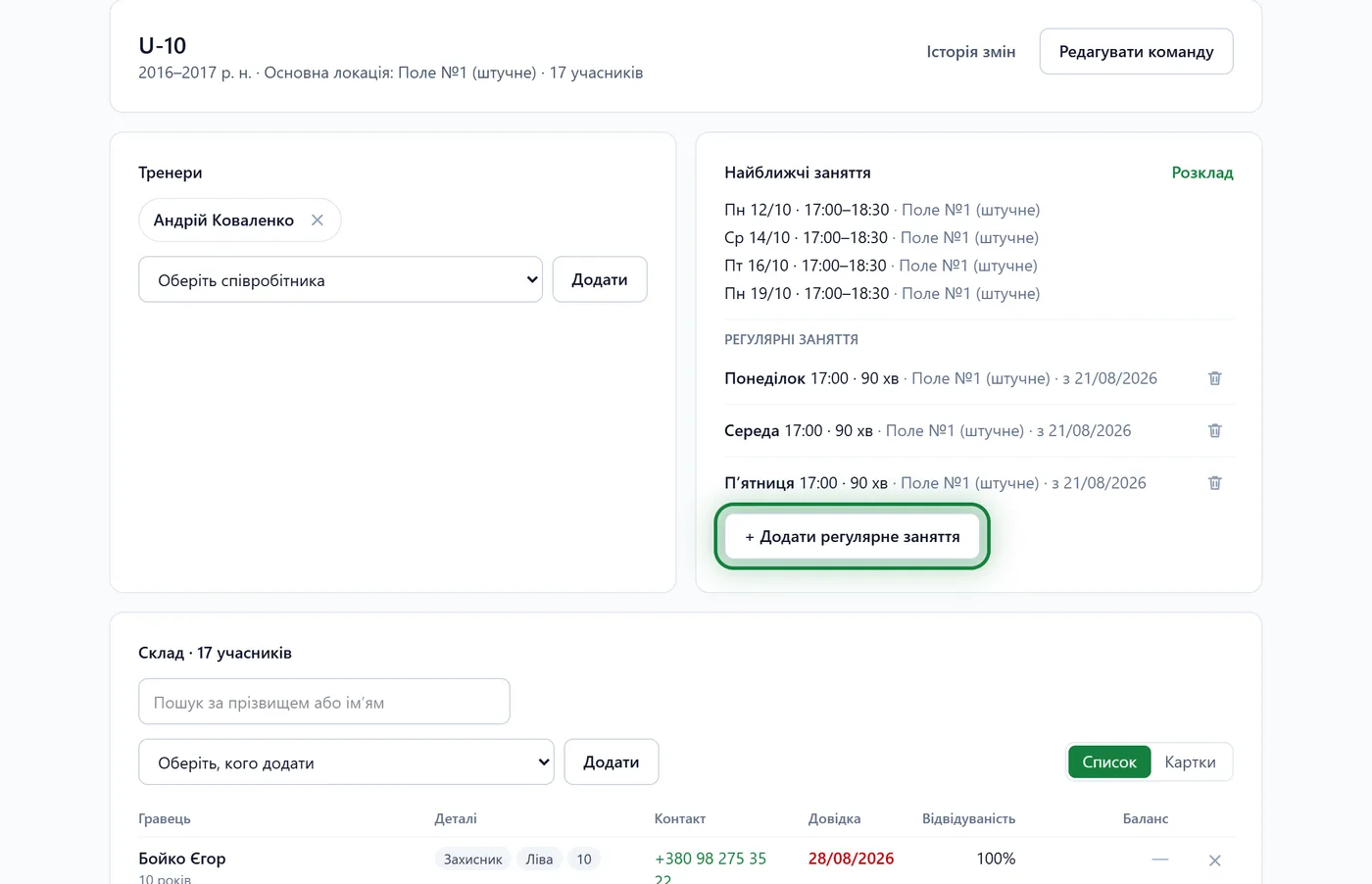Focus the player name search field
Image resolution: width=1372 pixels, height=884 pixels.
click(324, 702)
